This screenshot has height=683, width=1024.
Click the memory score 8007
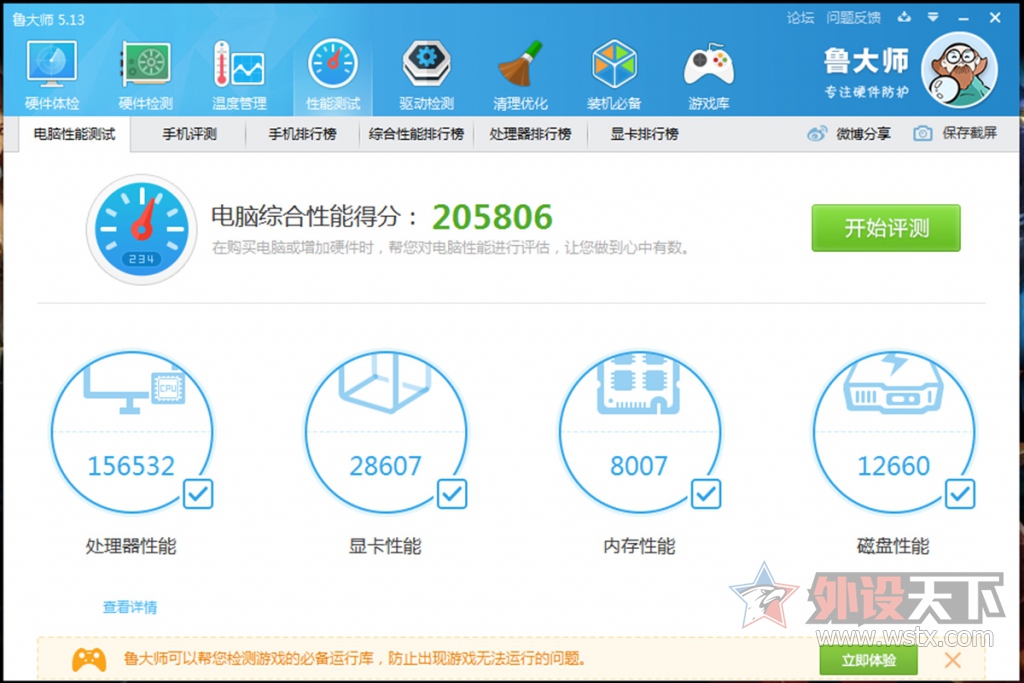click(x=639, y=466)
